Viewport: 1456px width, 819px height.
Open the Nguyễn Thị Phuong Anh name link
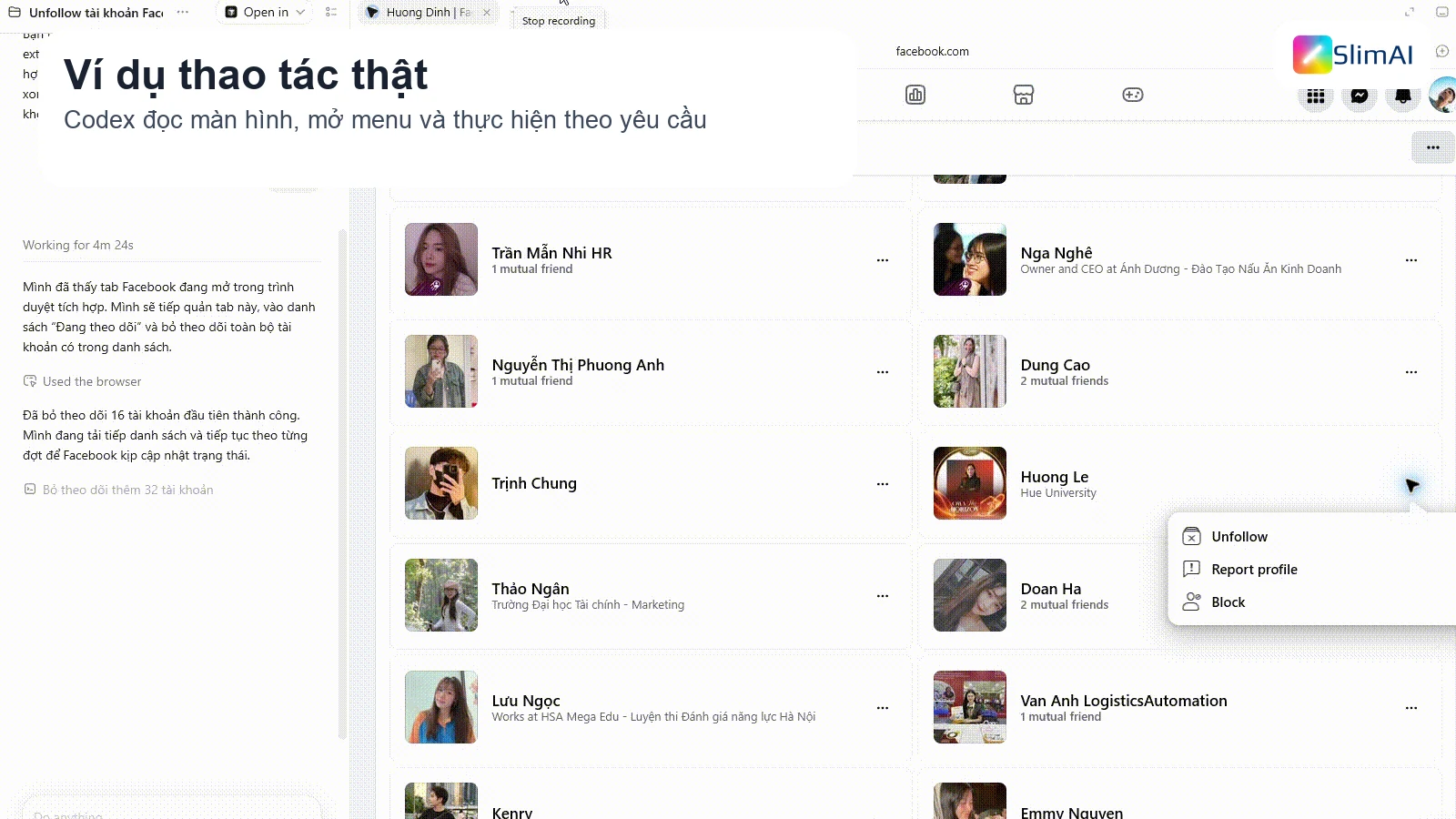click(578, 365)
